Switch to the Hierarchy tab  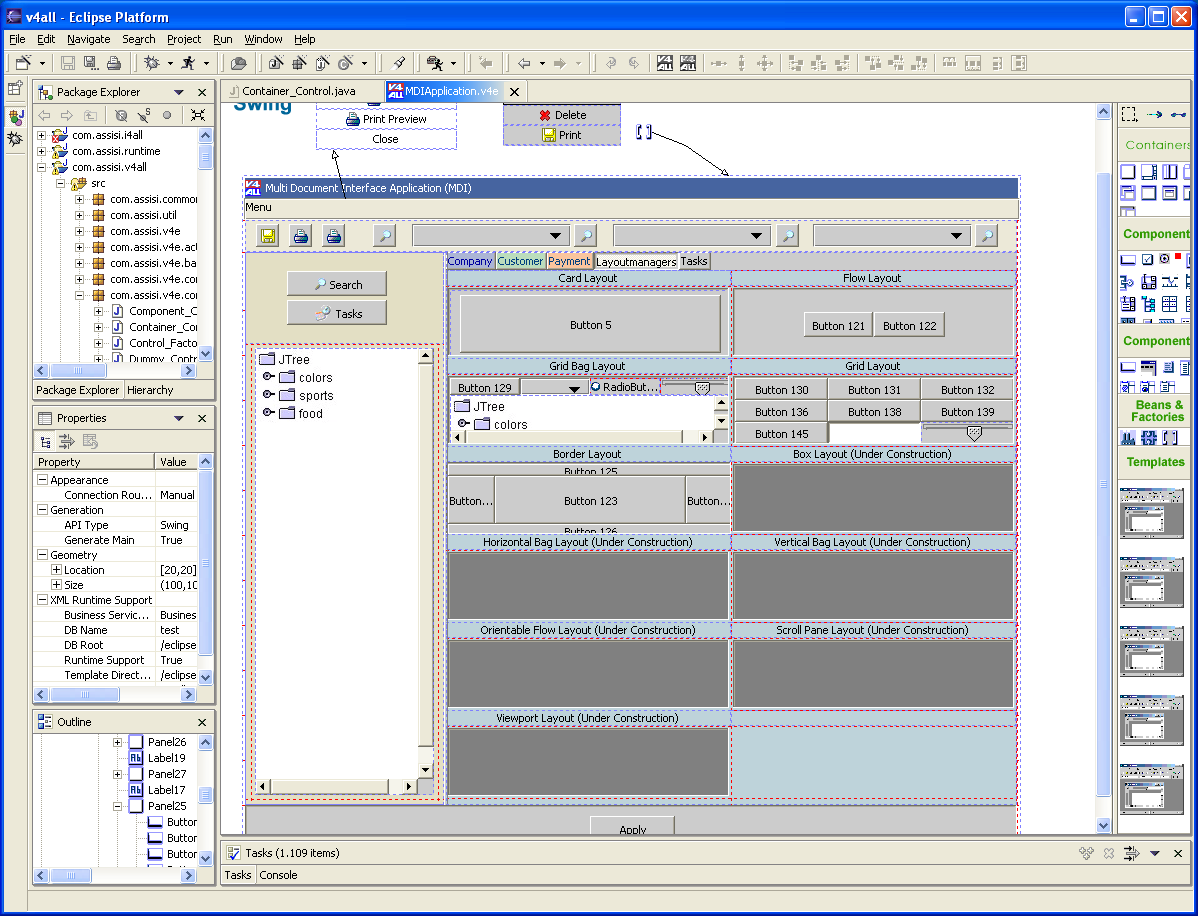(151, 390)
